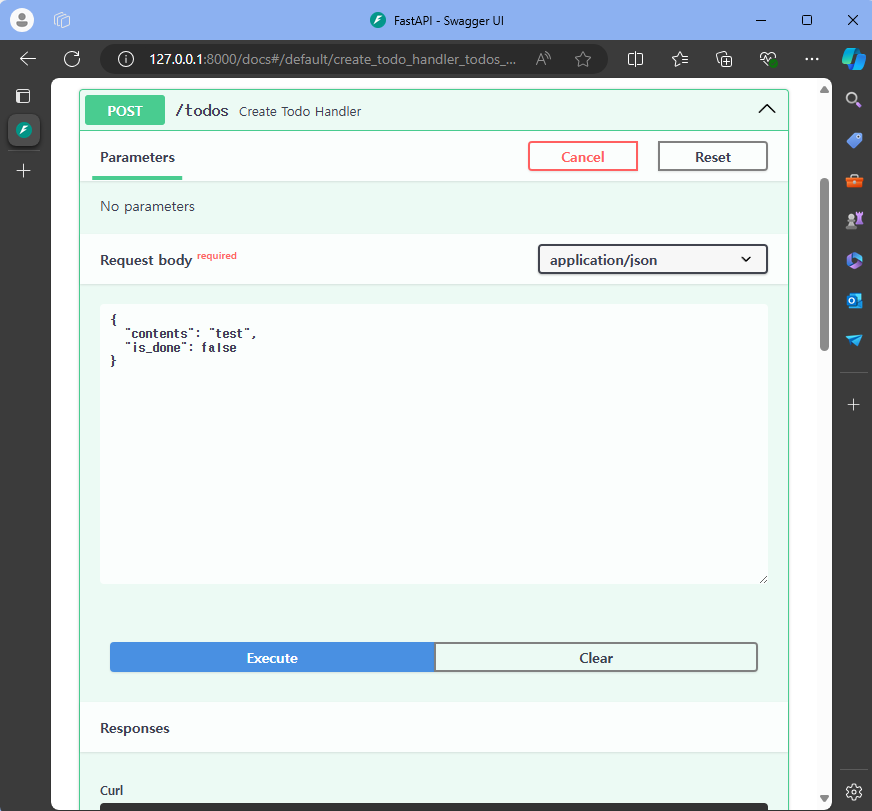Click the red "required" label
872x811 pixels.
217,255
